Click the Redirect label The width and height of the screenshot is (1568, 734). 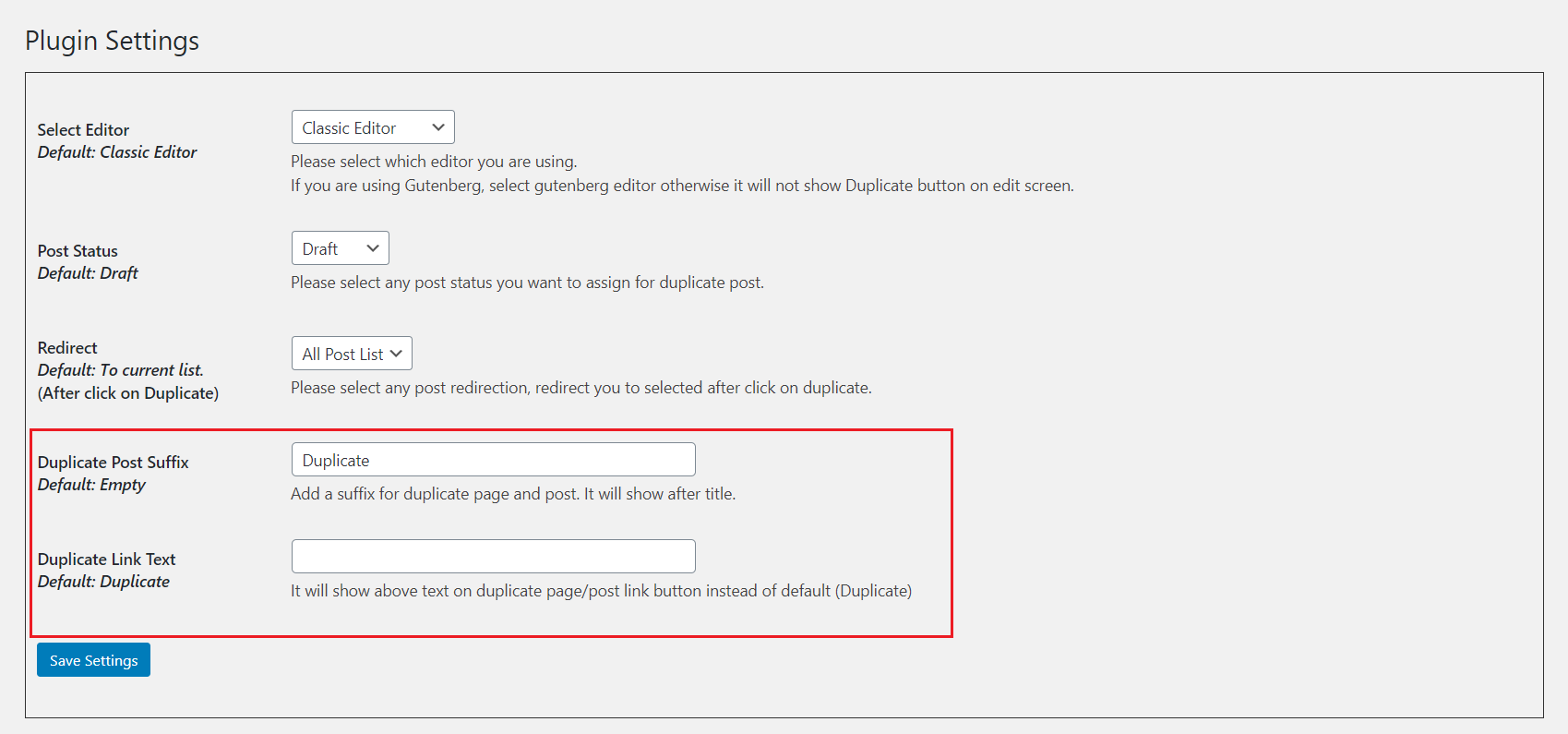(67, 348)
